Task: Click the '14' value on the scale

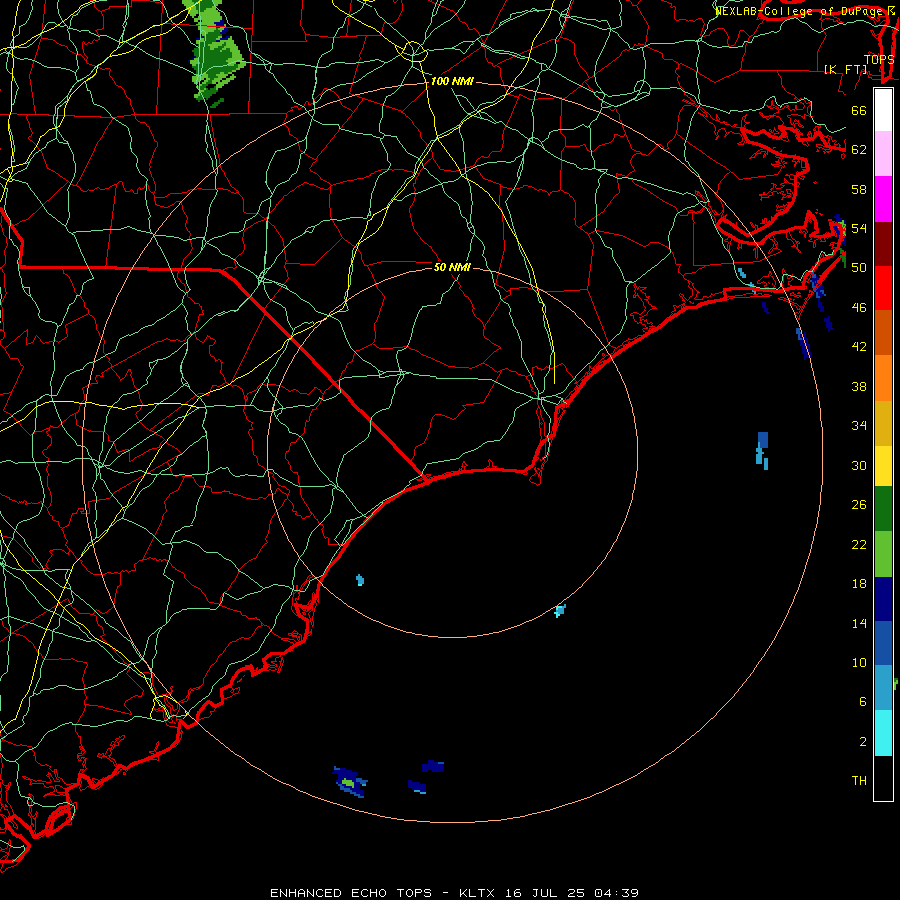Action: pos(859,623)
